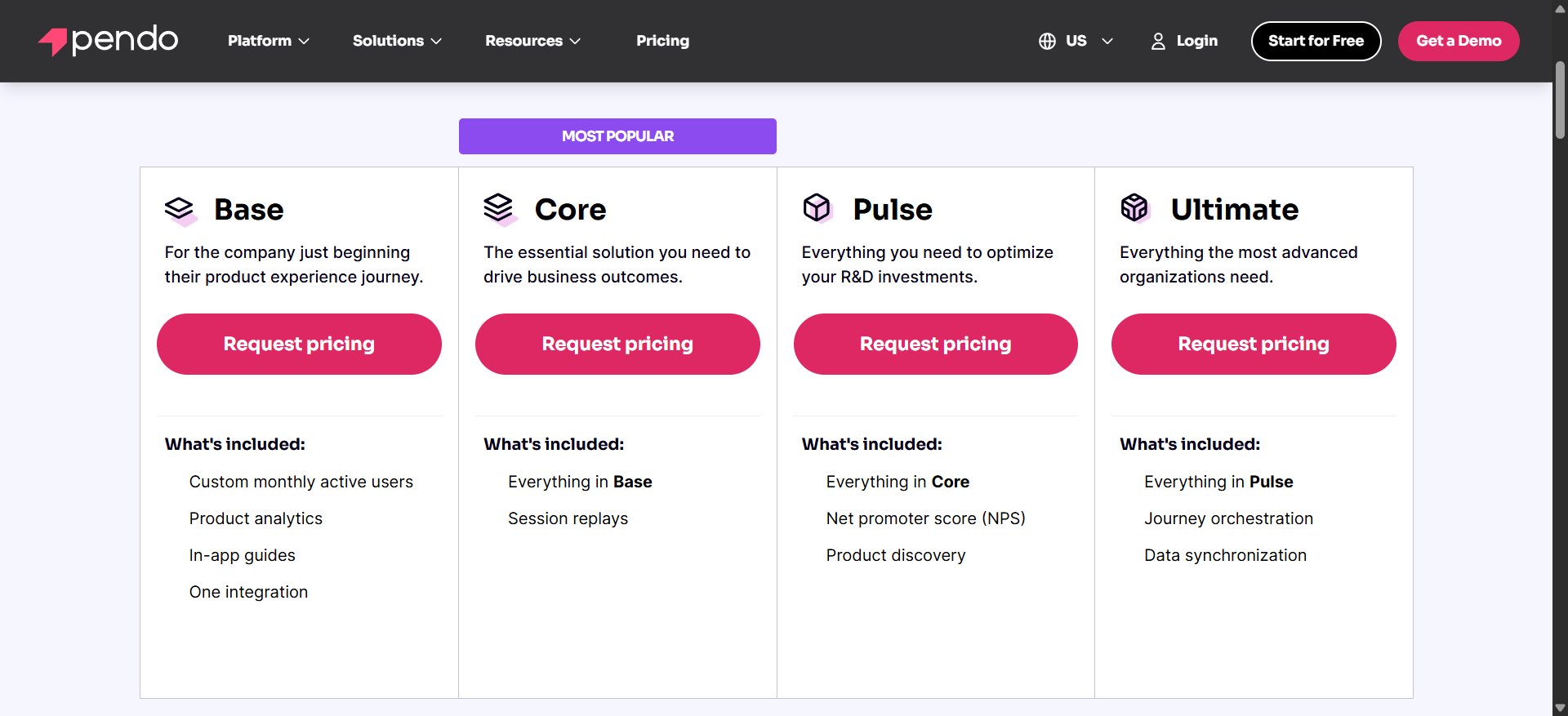Click the globe region icon
Screen dimensions: 1568x716
1047,42
